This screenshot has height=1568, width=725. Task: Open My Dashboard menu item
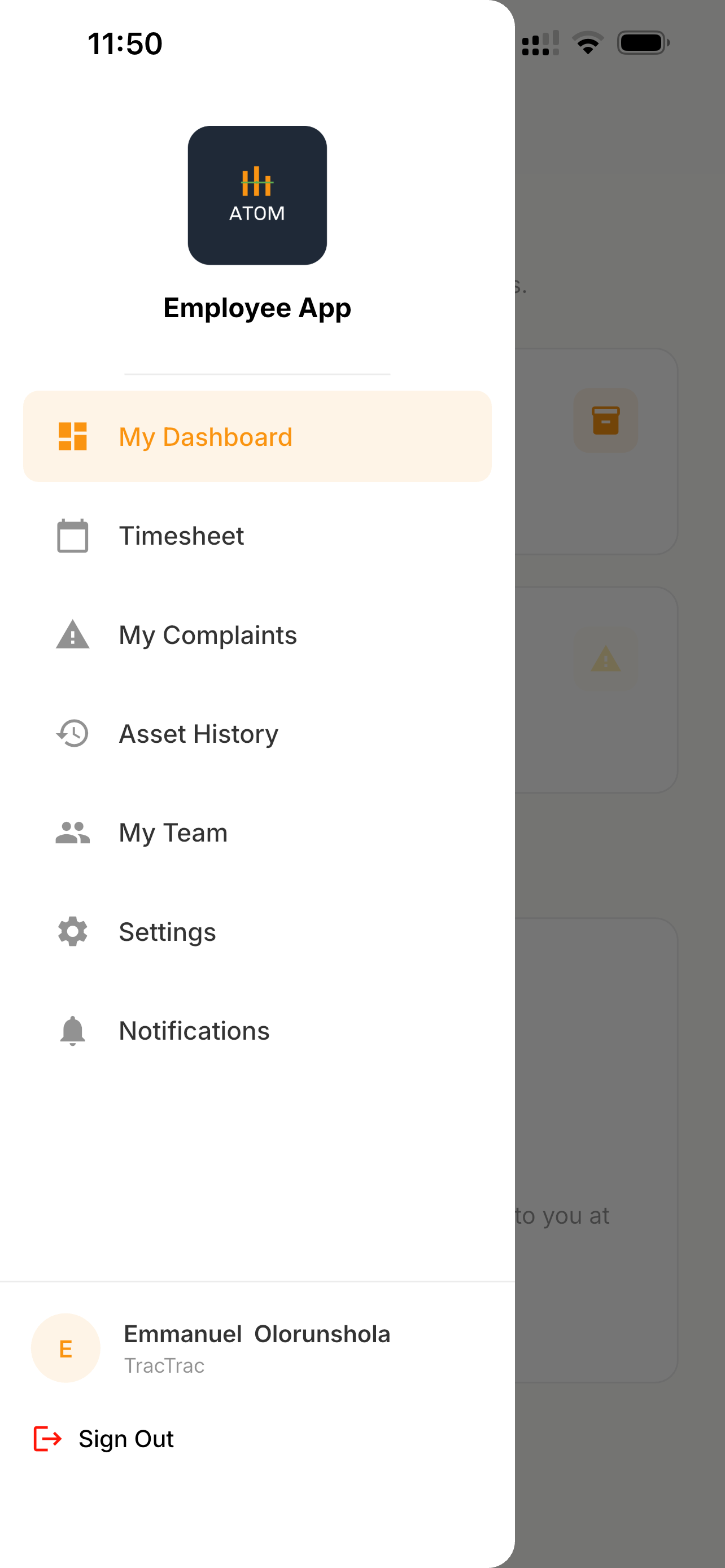pyautogui.click(x=257, y=436)
